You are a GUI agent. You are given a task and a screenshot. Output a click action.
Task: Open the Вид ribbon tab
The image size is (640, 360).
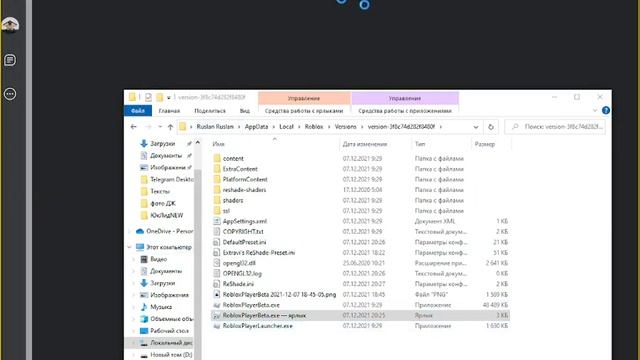tap(244, 111)
